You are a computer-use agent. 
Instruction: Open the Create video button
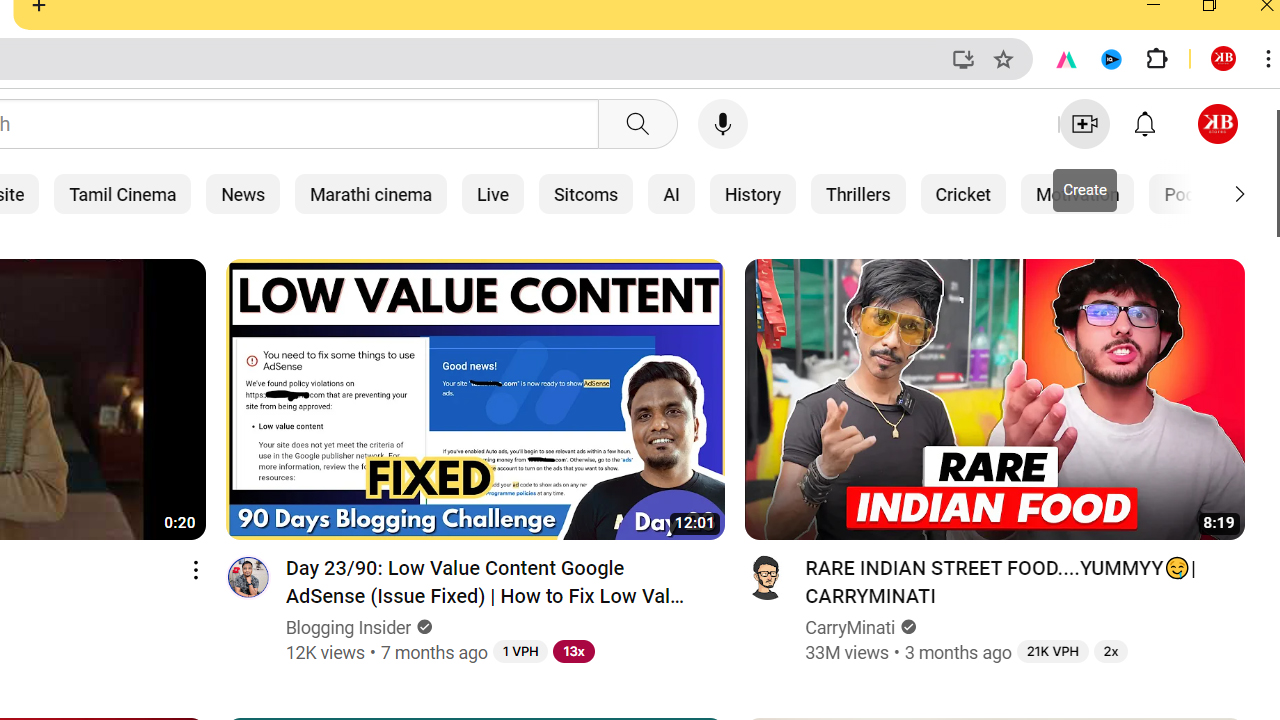pos(1084,124)
